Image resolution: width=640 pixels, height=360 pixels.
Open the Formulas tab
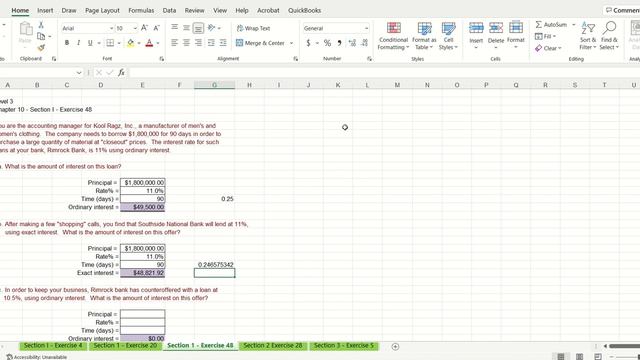click(x=141, y=10)
